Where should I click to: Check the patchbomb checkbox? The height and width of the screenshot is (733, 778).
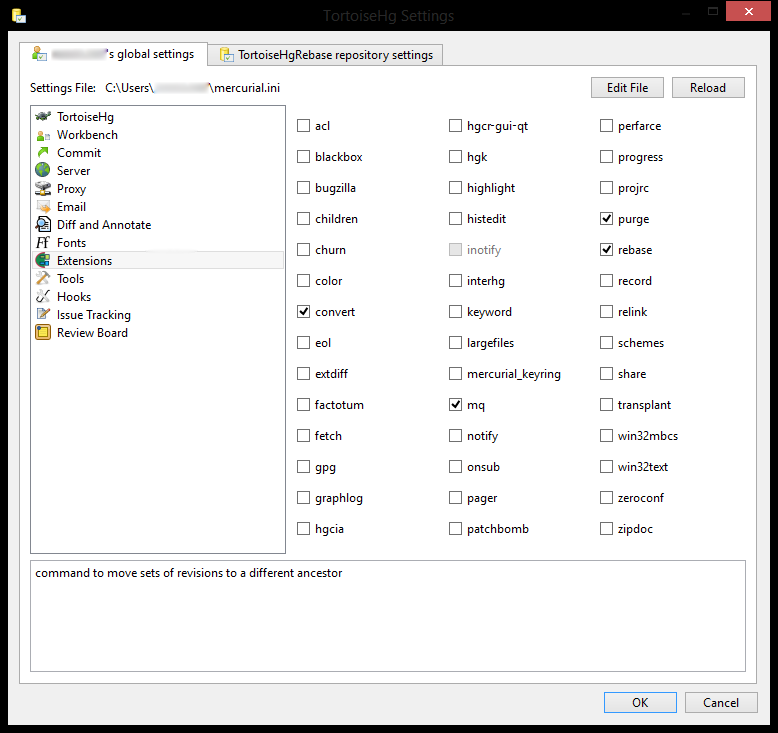(x=455, y=529)
